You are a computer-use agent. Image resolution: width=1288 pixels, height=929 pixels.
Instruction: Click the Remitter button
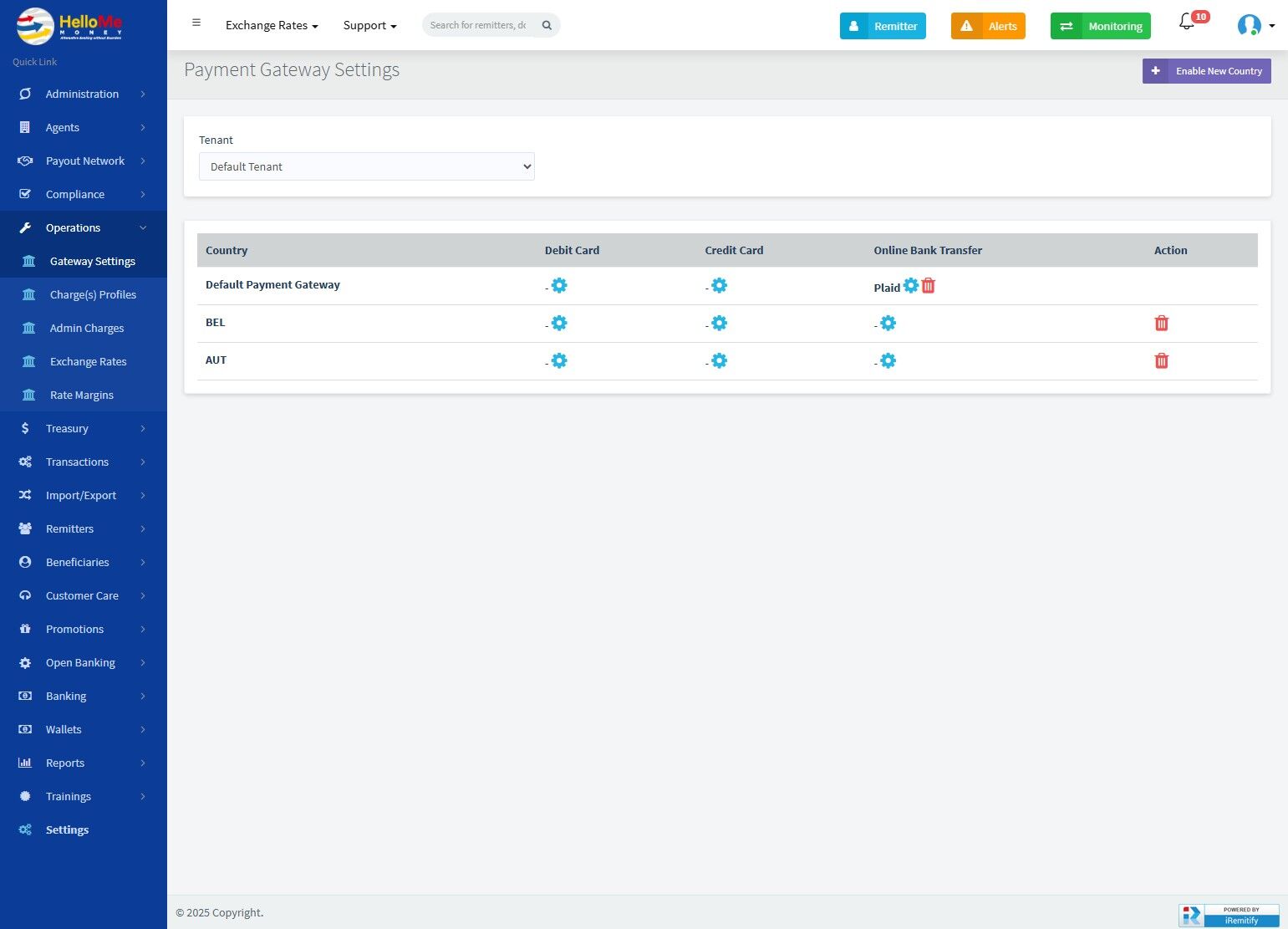tap(883, 26)
